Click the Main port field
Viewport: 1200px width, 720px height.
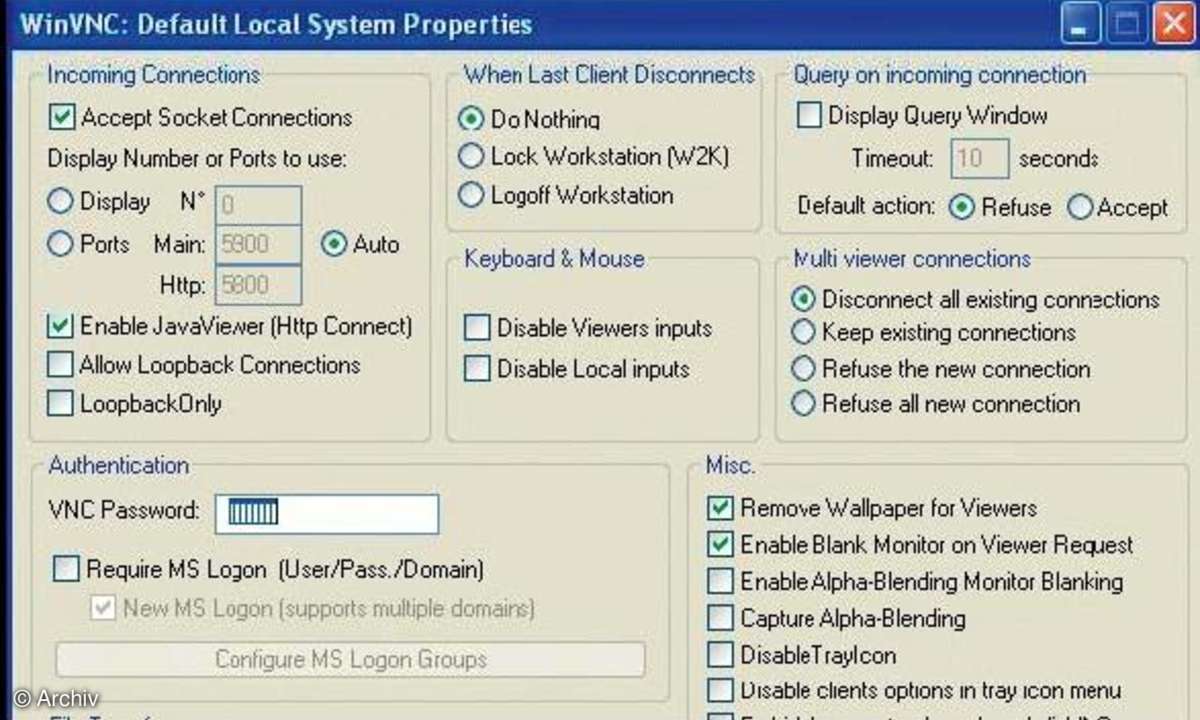(258, 245)
